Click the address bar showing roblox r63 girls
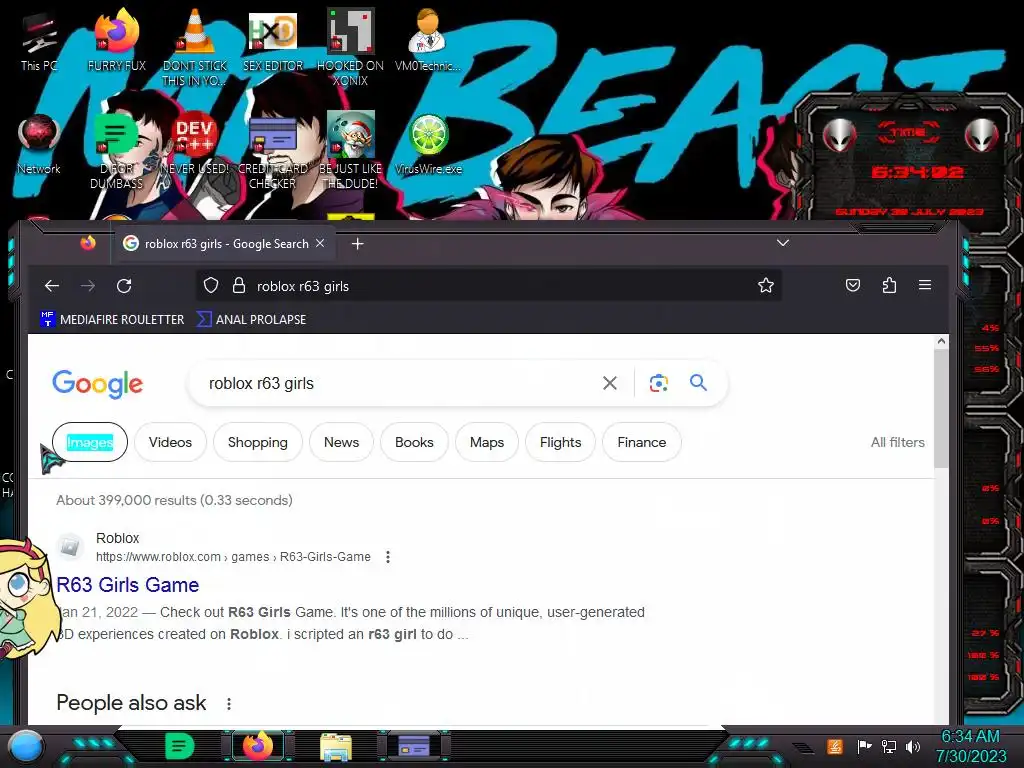The image size is (1024, 768). (490, 285)
